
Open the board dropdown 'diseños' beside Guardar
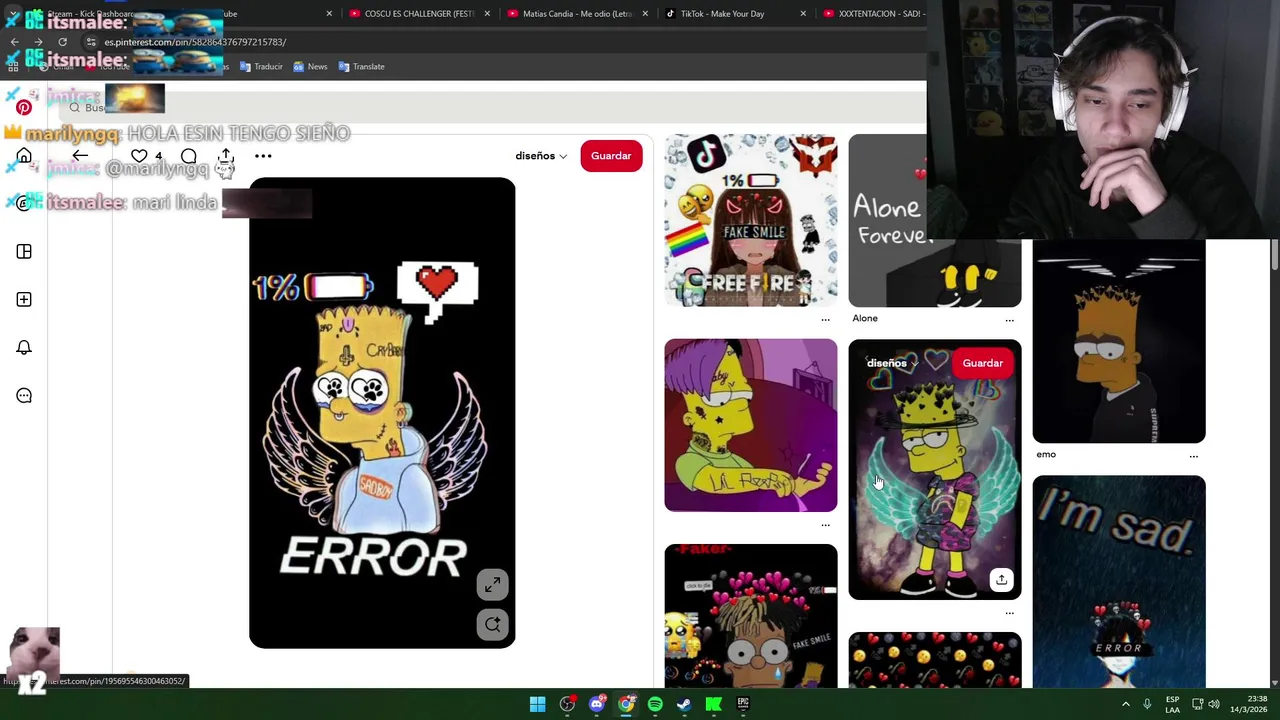[x=541, y=156]
